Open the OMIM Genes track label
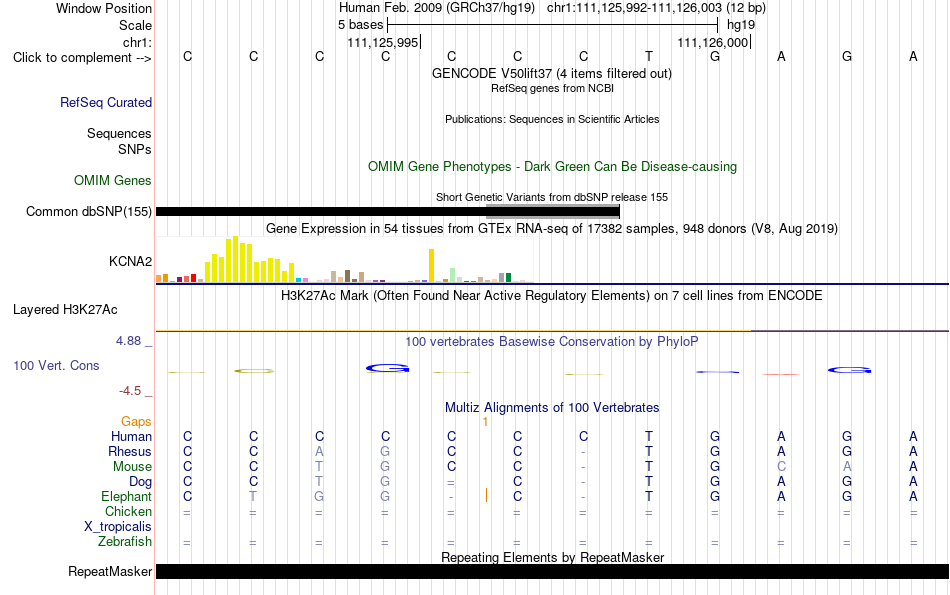Screen dimensions: 950x595 tap(113, 180)
